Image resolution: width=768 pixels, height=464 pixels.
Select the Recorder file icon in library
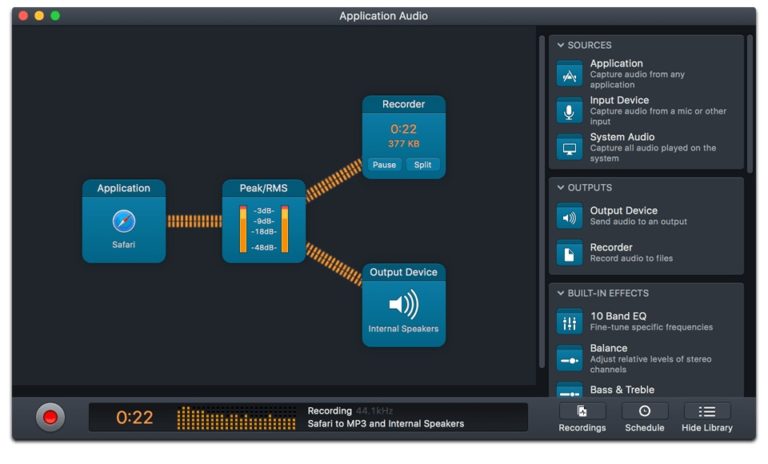click(569, 253)
